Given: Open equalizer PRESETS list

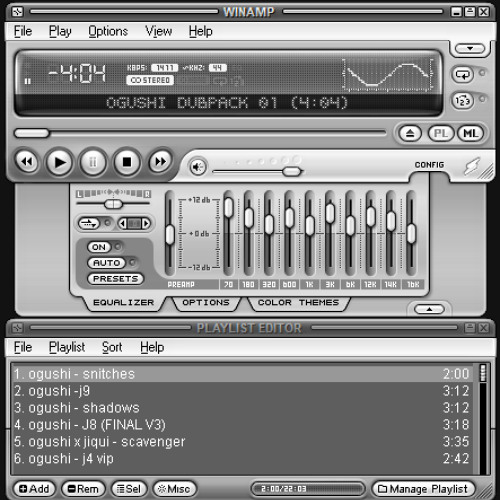Looking at the screenshot, I should 115,279.
